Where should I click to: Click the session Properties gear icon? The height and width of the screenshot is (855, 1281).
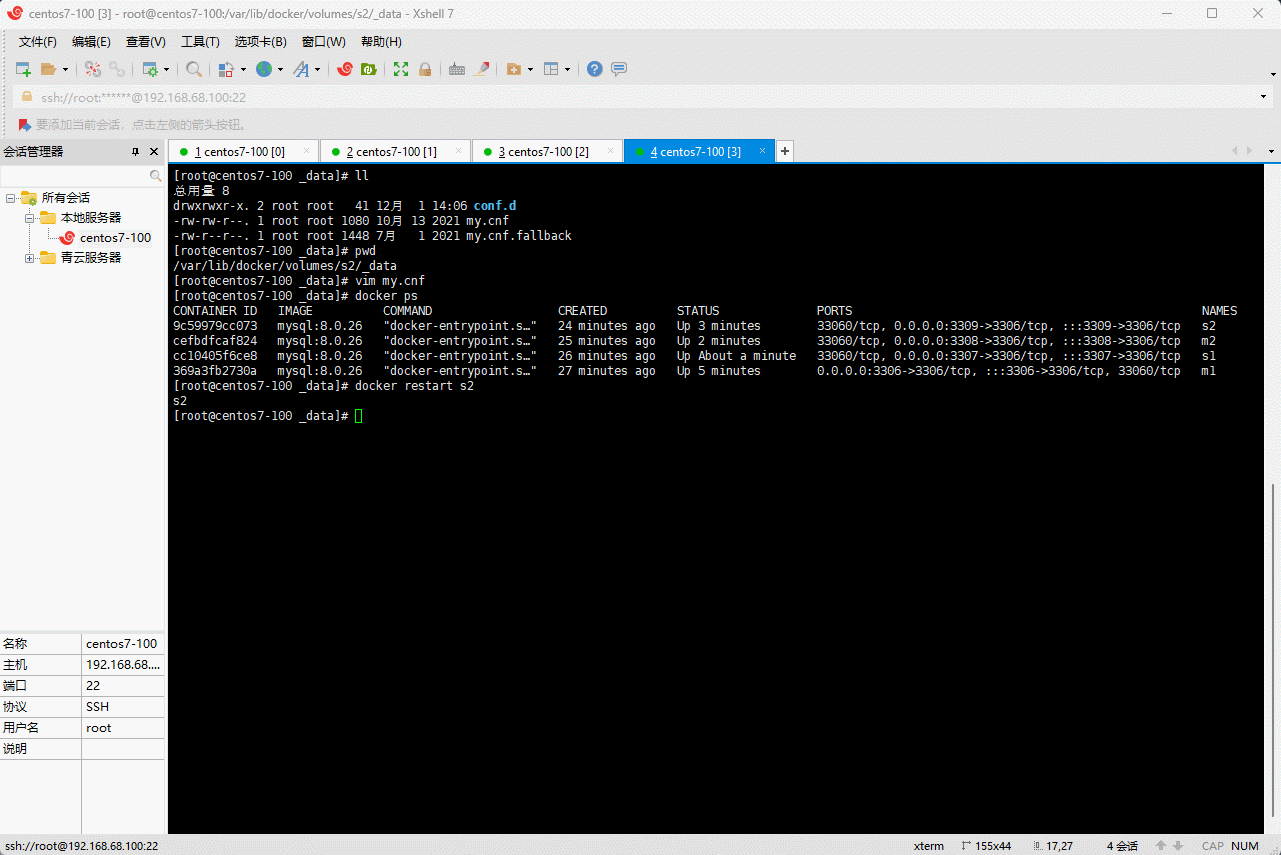tap(150, 69)
